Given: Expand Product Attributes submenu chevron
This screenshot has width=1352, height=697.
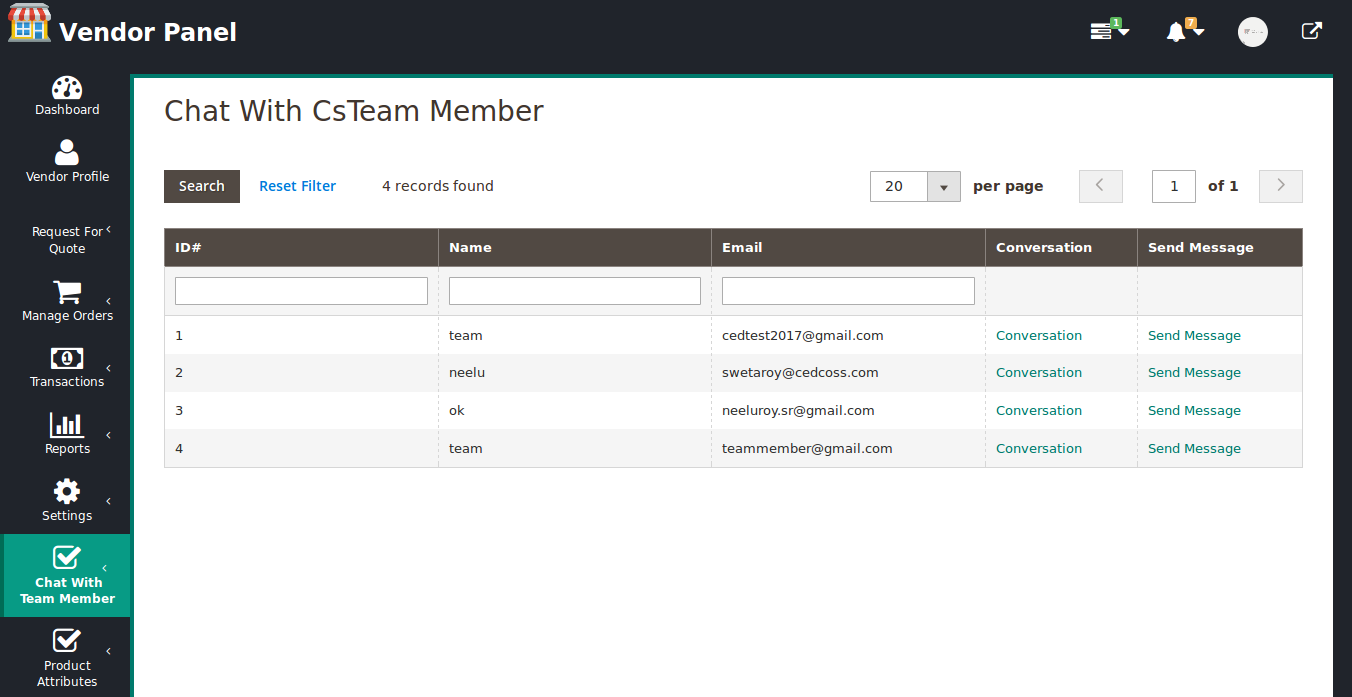Looking at the screenshot, I should pyautogui.click(x=108, y=651).
